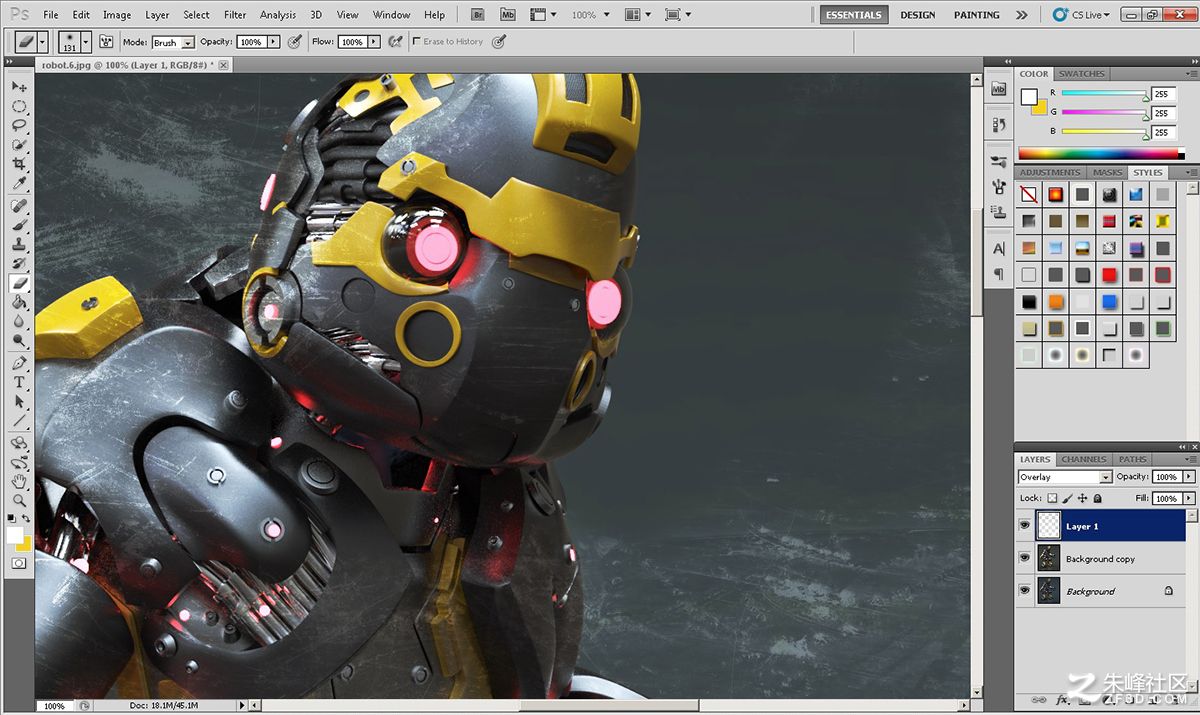Select the Move tool

coord(19,87)
